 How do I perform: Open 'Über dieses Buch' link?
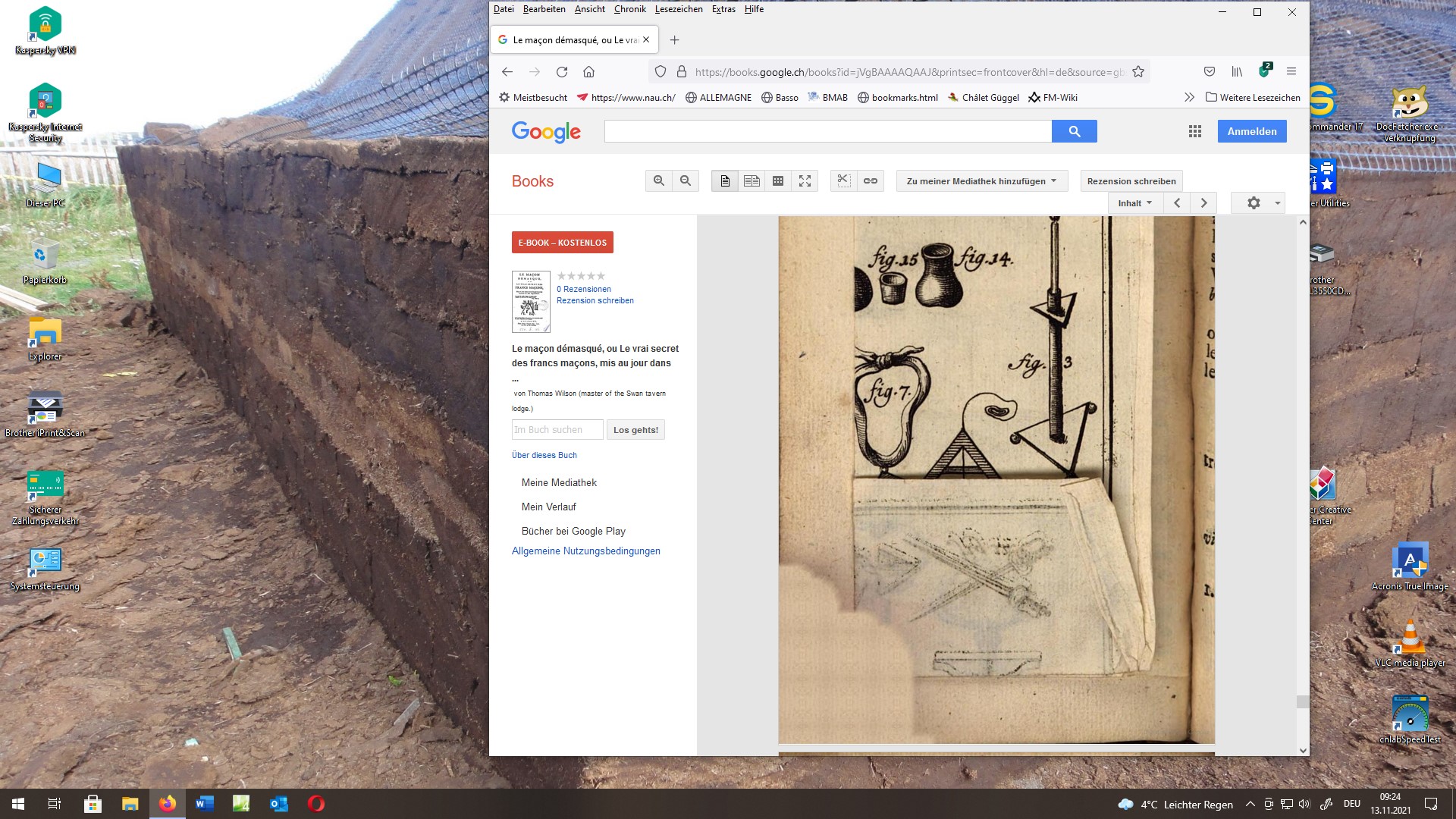(544, 455)
